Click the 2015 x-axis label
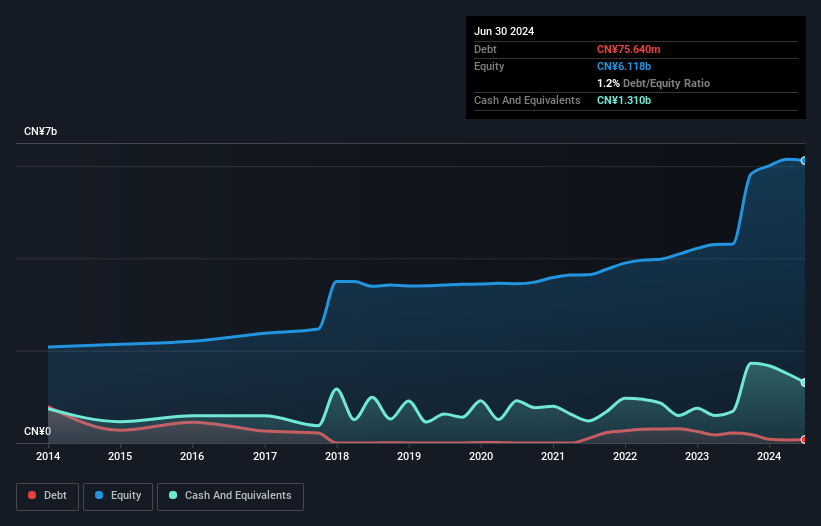The image size is (821, 526). point(120,456)
